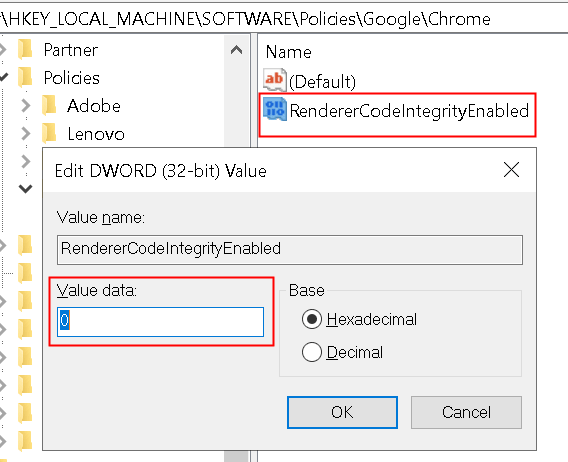Click the registry address bar path
568x462 pixels.
coord(245,19)
